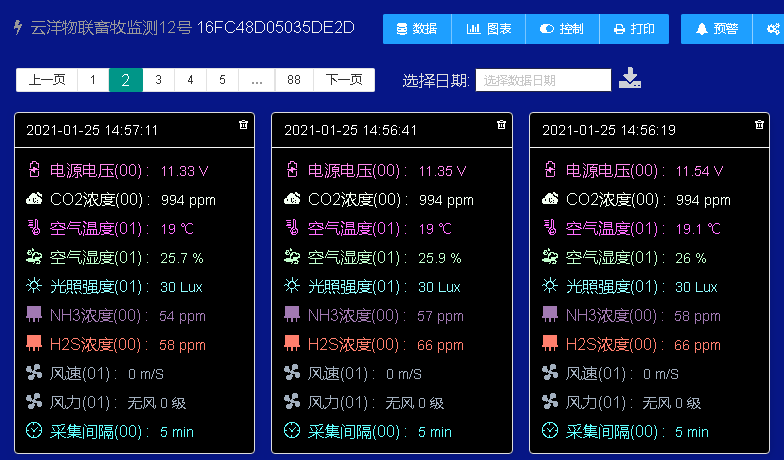The height and width of the screenshot is (460, 784).
Task: Delete the 14:57:11 record with trash icon
Action: (x=243, y=125)
